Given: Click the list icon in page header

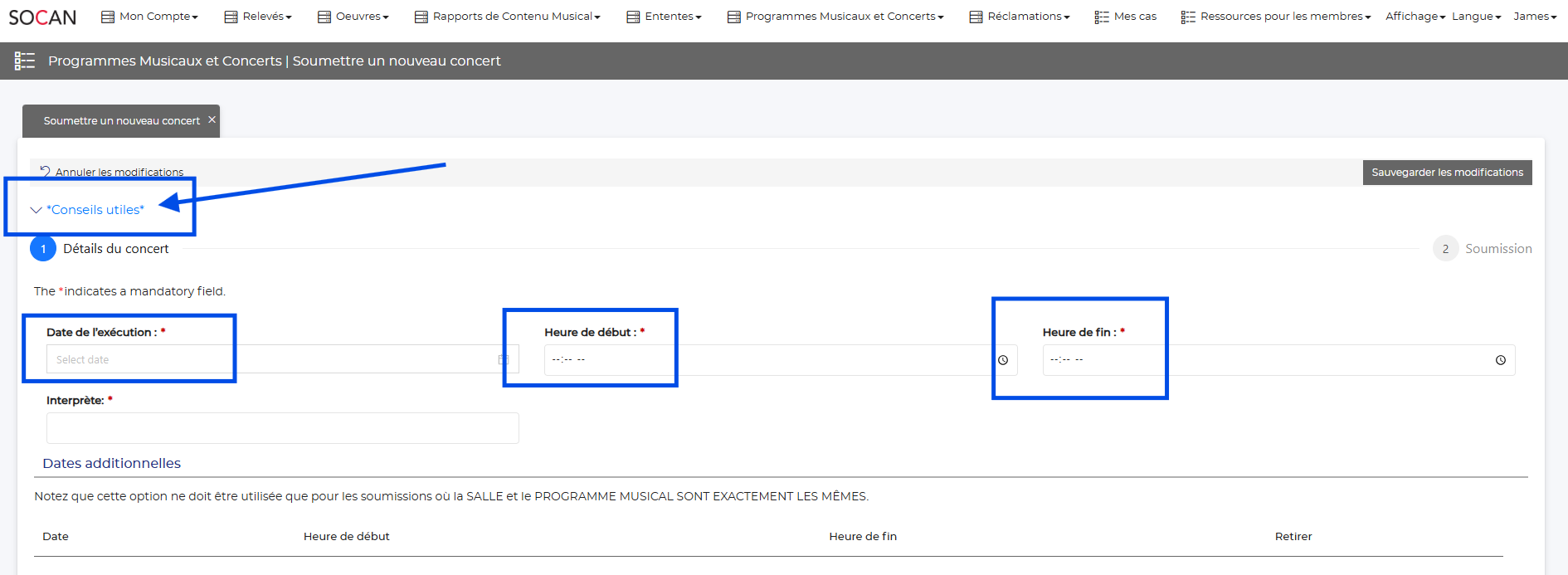Looking at the screenshot, I should coord(25,61).
